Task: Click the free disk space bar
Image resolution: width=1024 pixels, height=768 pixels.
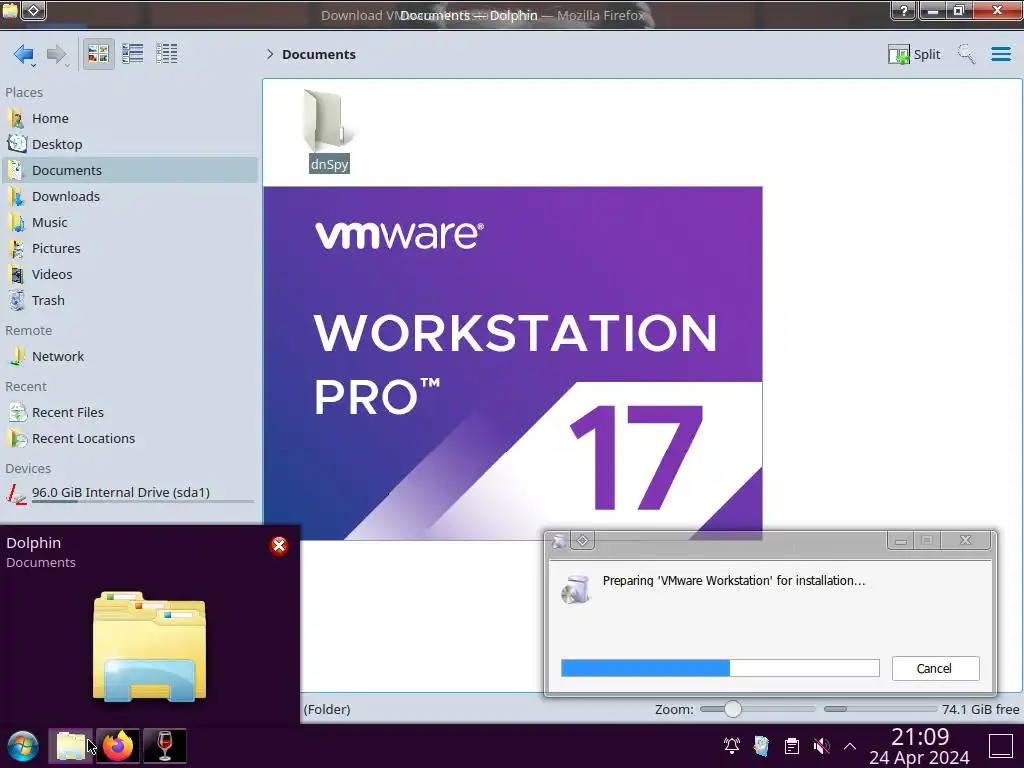Action: tap(880, 709)
